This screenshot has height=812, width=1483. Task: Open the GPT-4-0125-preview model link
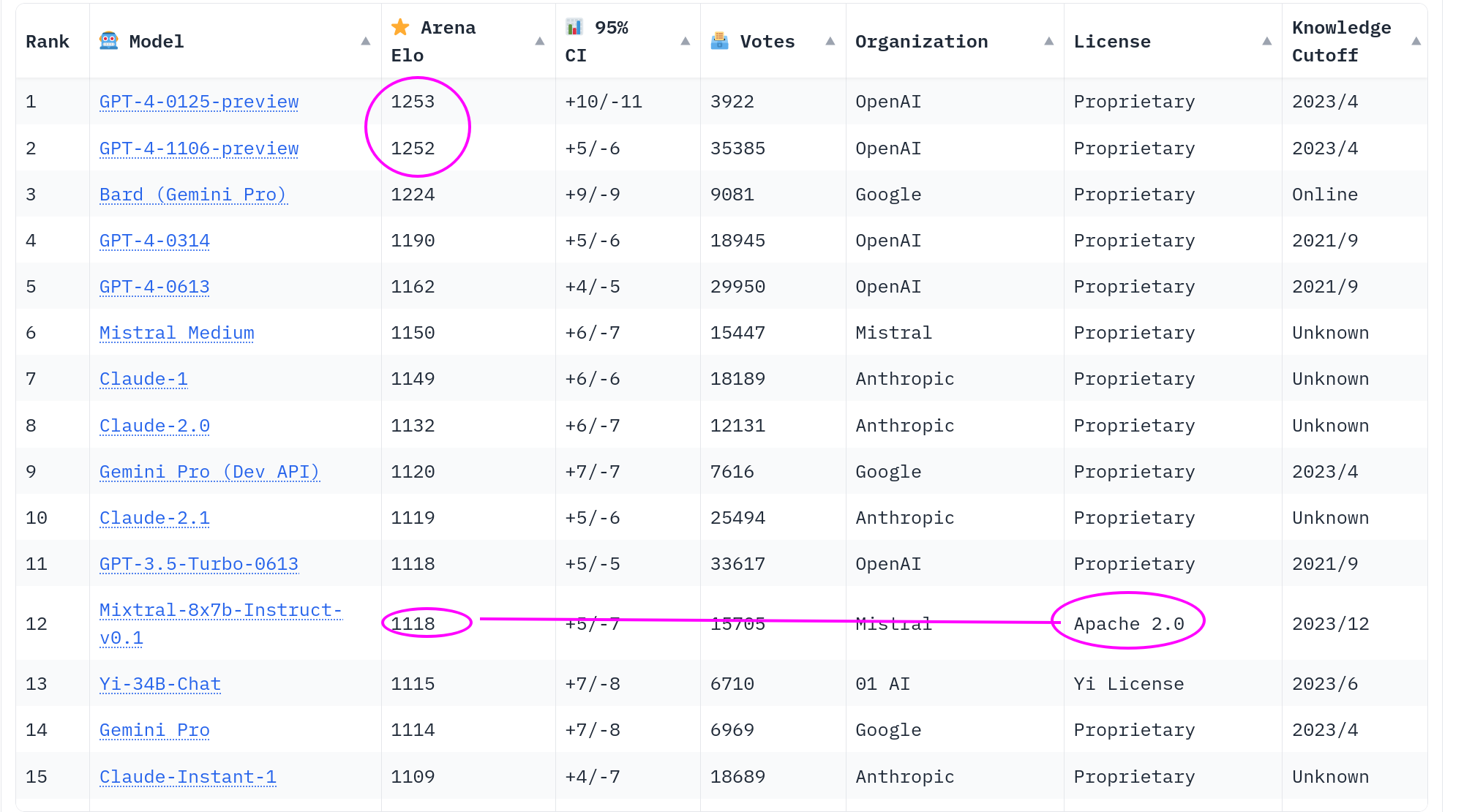pos(199,102)
